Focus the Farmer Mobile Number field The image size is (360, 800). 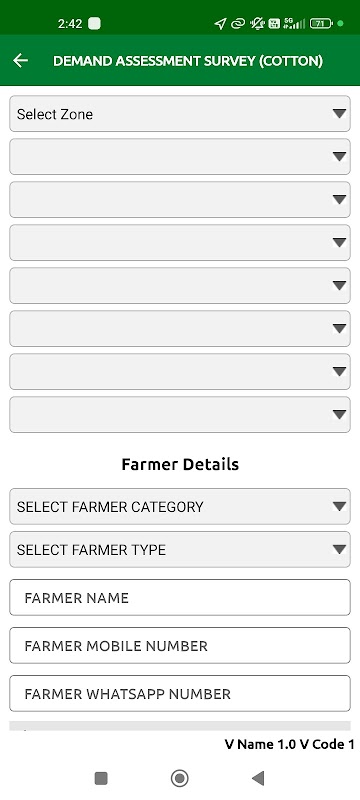point(180,645)
